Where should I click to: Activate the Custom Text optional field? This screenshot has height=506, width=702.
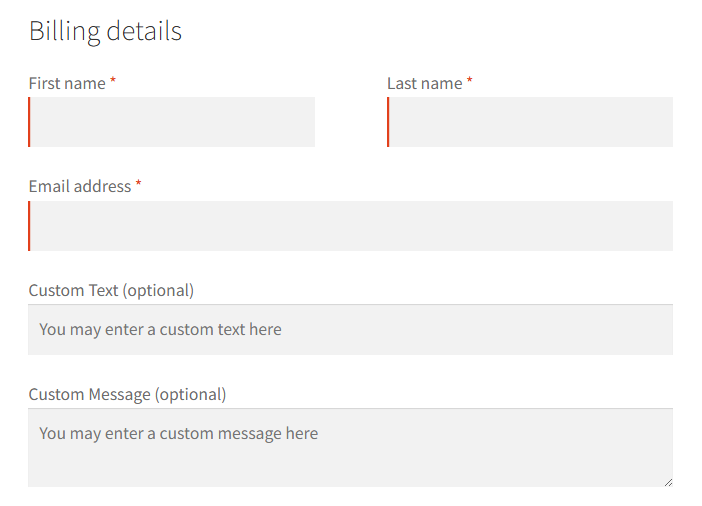click(x=351, y=330)
